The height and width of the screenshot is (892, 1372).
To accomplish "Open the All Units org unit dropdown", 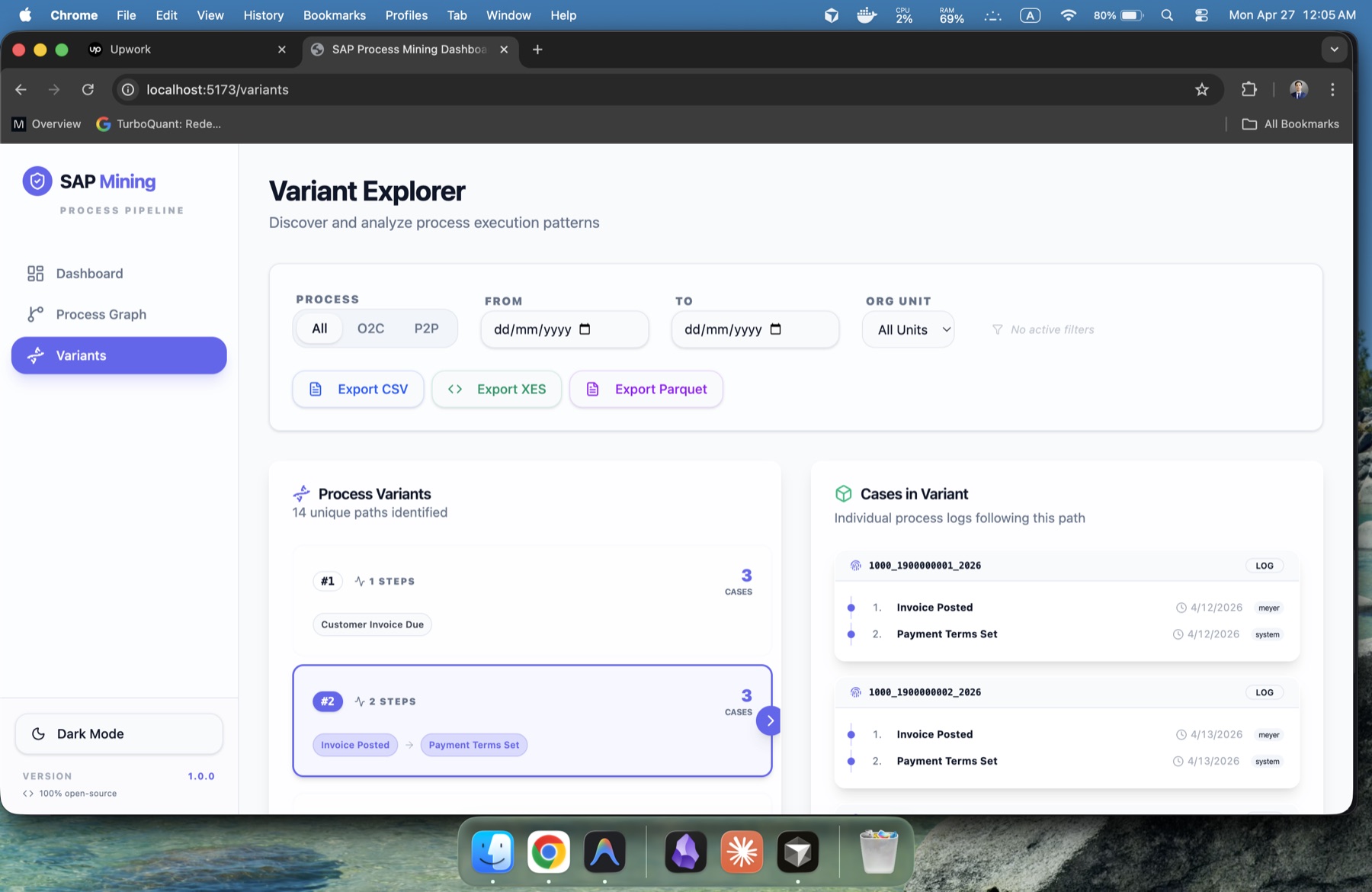I will click(x=908, y=329).
